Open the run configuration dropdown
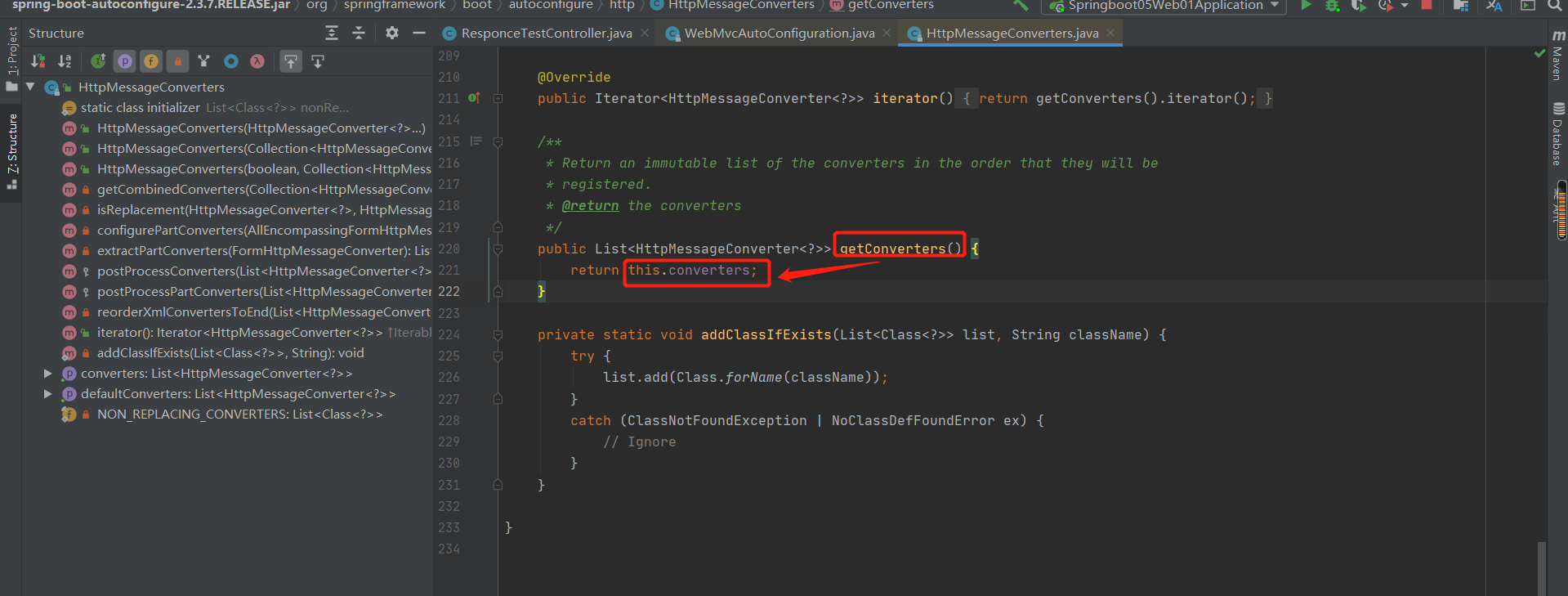1568x596 pixels. click(x=1164, y=5)
